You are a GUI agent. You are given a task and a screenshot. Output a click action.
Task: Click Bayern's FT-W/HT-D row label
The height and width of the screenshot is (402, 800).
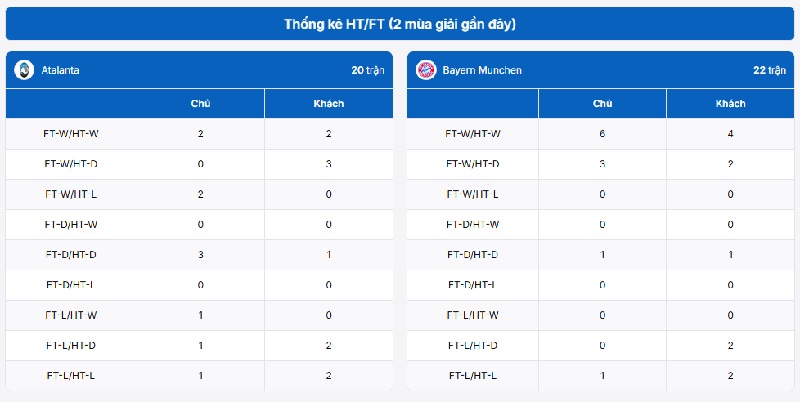click(472, 164)
